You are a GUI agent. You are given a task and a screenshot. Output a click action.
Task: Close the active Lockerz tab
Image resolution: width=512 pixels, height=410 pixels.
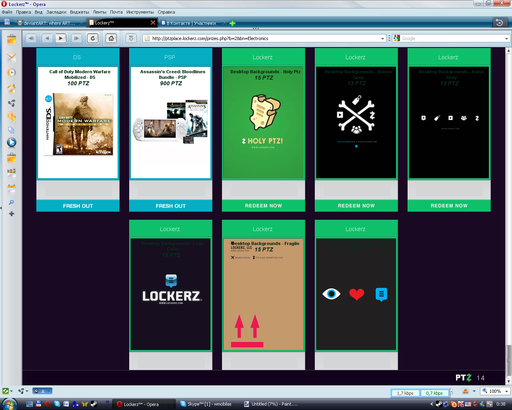point(153,23)
